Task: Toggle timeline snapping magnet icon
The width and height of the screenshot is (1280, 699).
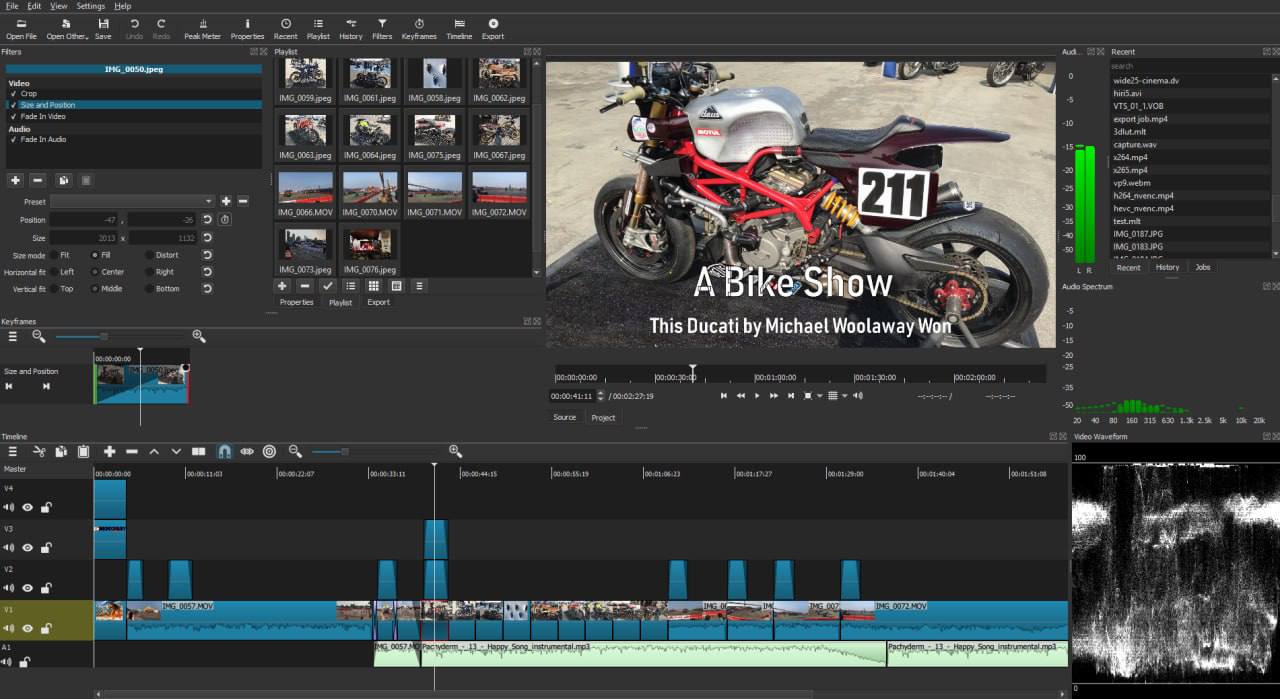Action: [225, 452]
